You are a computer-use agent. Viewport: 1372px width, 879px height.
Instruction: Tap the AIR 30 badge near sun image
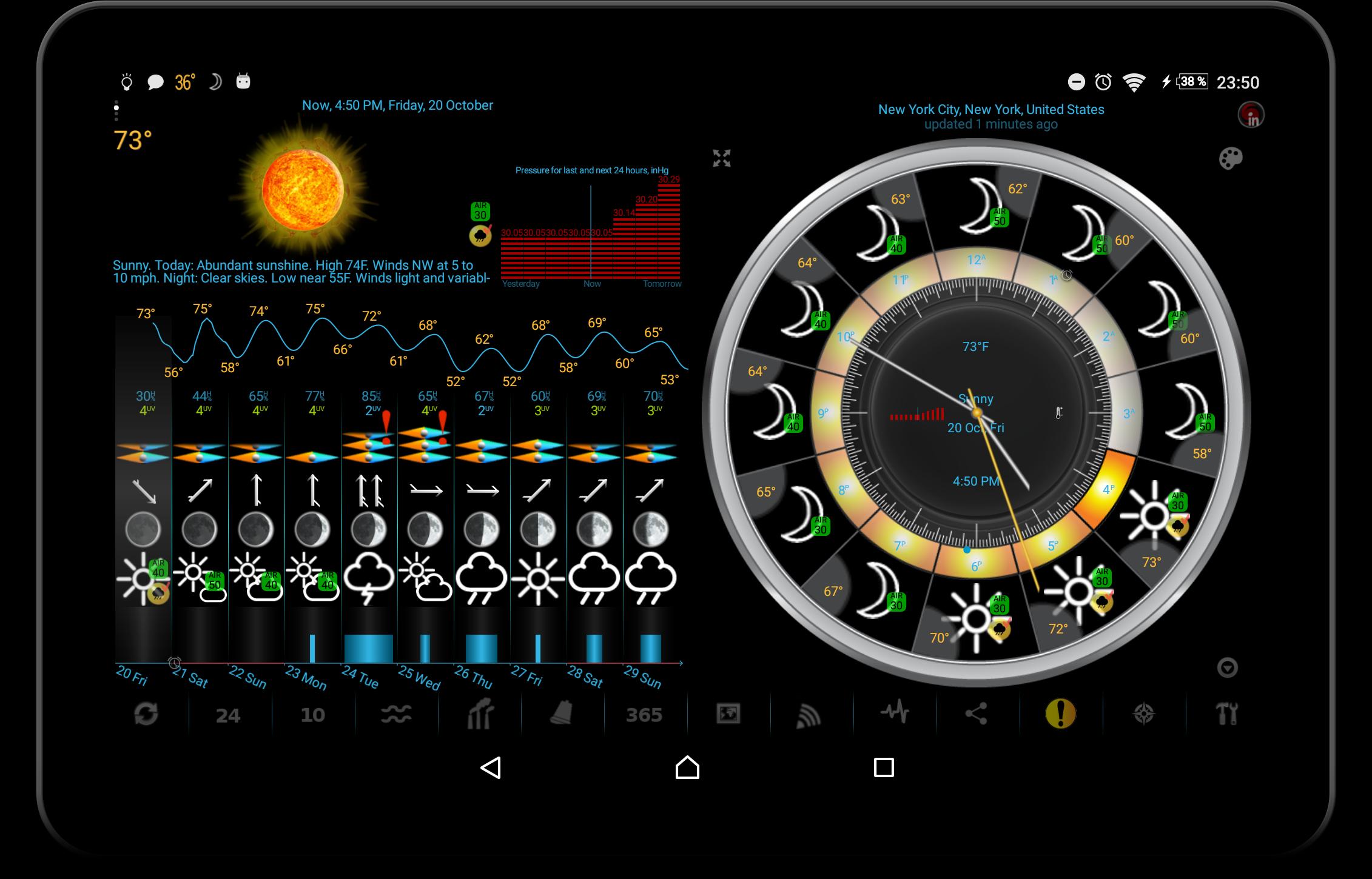(x=480, y=212)
